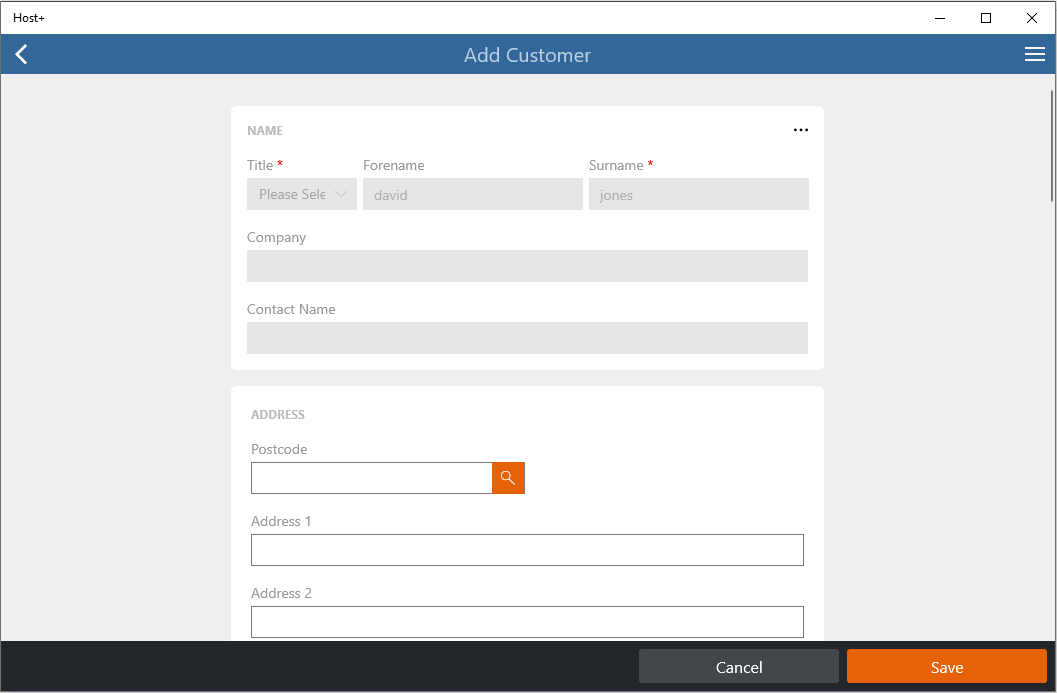The image size is (1057, 693).
Task: Search postcode with magnifier button
Action: (x=508, y=478)
